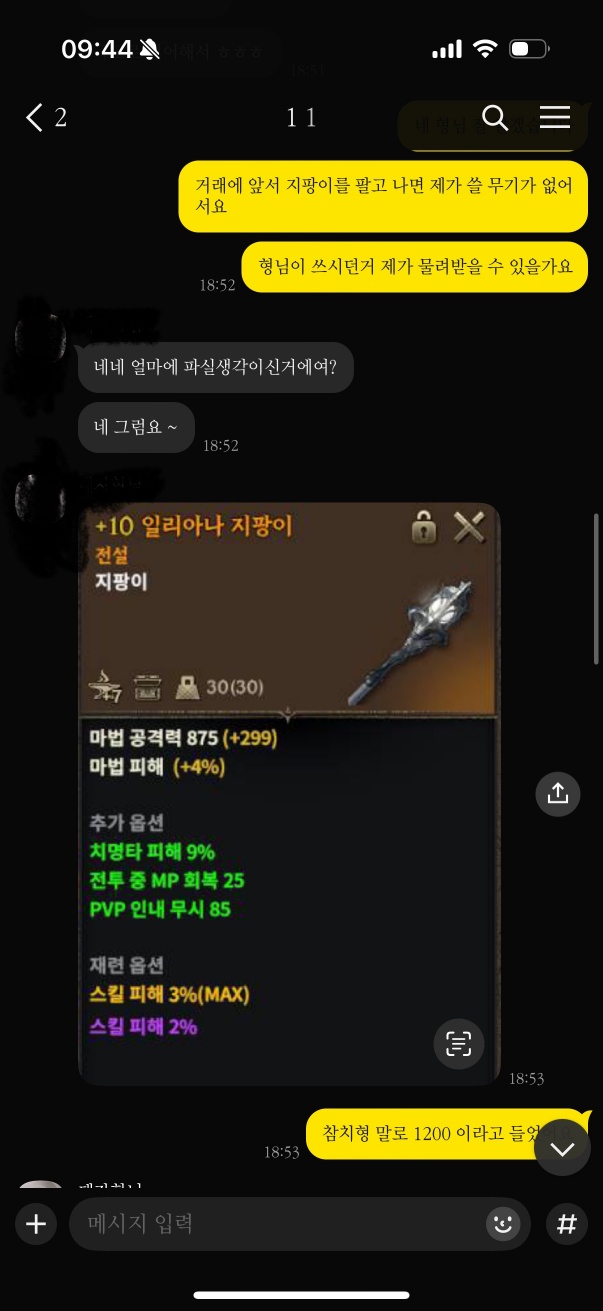Tap the "네 그럼요 ~" message bubble
The height and width of the screenshot is (1311, 603).
click(x=136, y=427)
